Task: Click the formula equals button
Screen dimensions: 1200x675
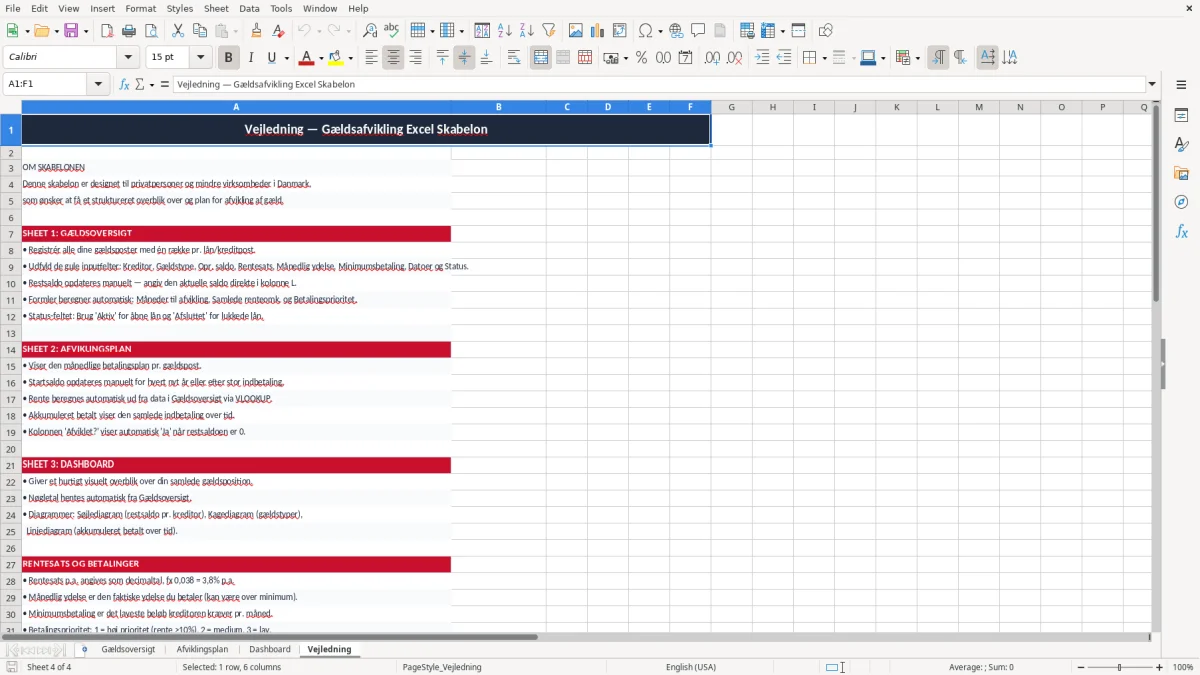Action: pos(165,84)
